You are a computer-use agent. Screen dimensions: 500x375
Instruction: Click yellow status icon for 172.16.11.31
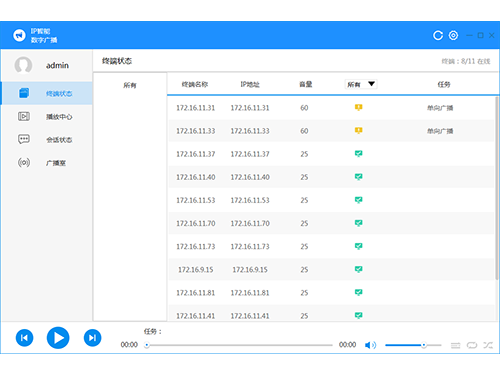(x=358, y=107)
